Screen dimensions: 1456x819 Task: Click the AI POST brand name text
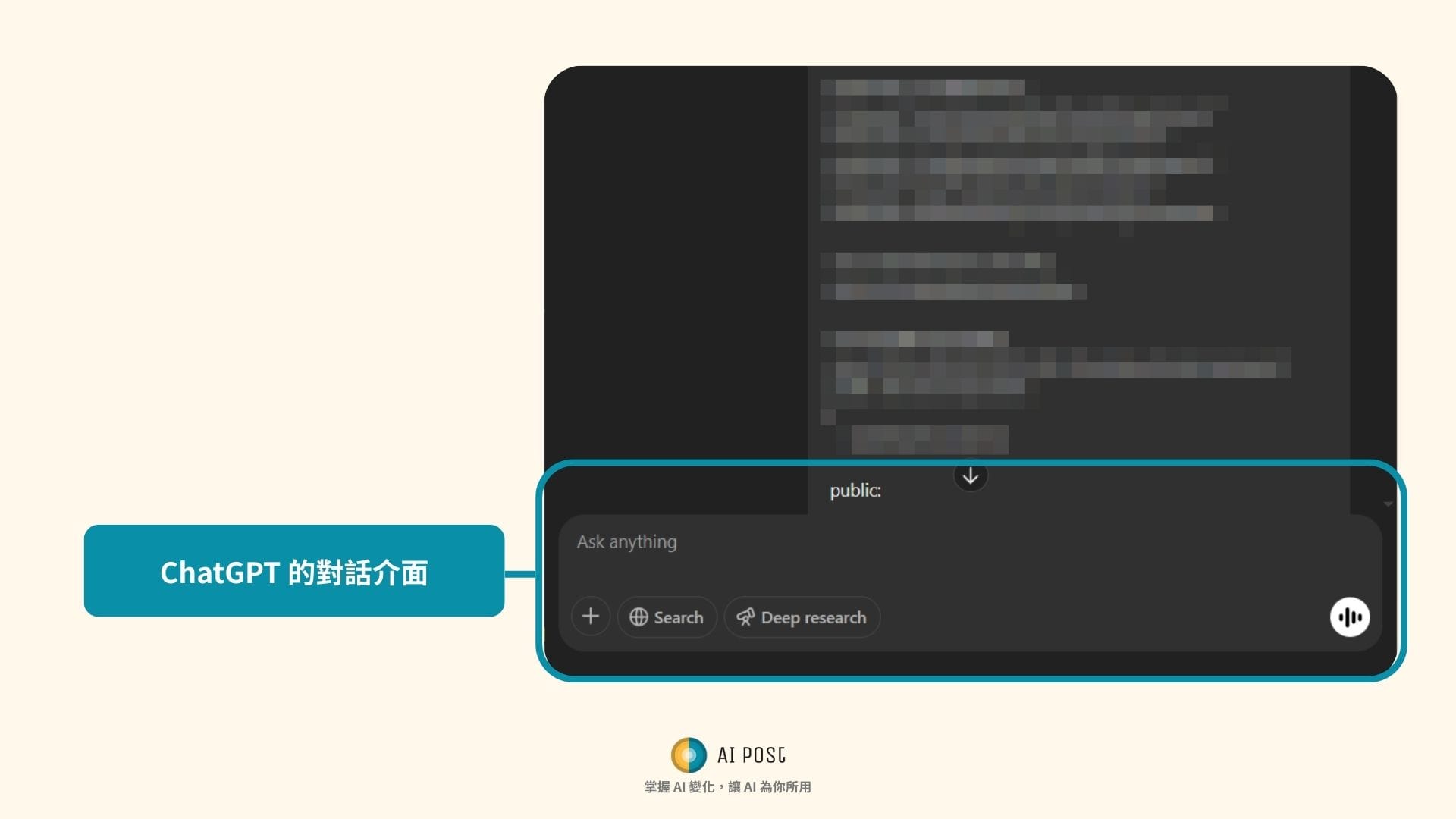point(751,755)
